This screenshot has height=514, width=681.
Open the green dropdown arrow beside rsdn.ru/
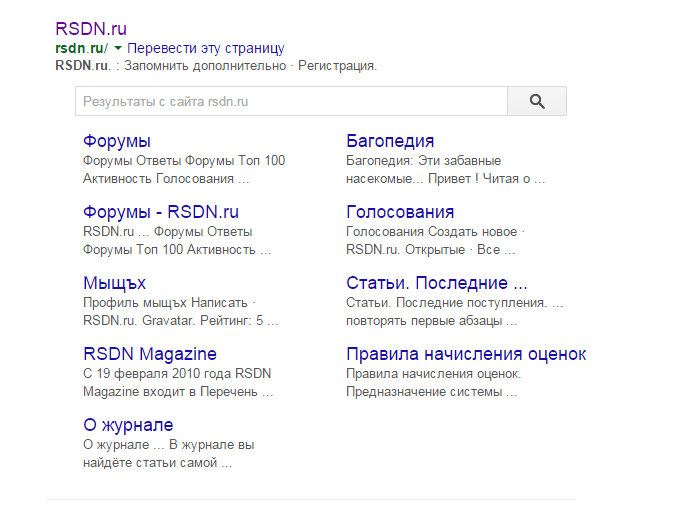[118, 48]
